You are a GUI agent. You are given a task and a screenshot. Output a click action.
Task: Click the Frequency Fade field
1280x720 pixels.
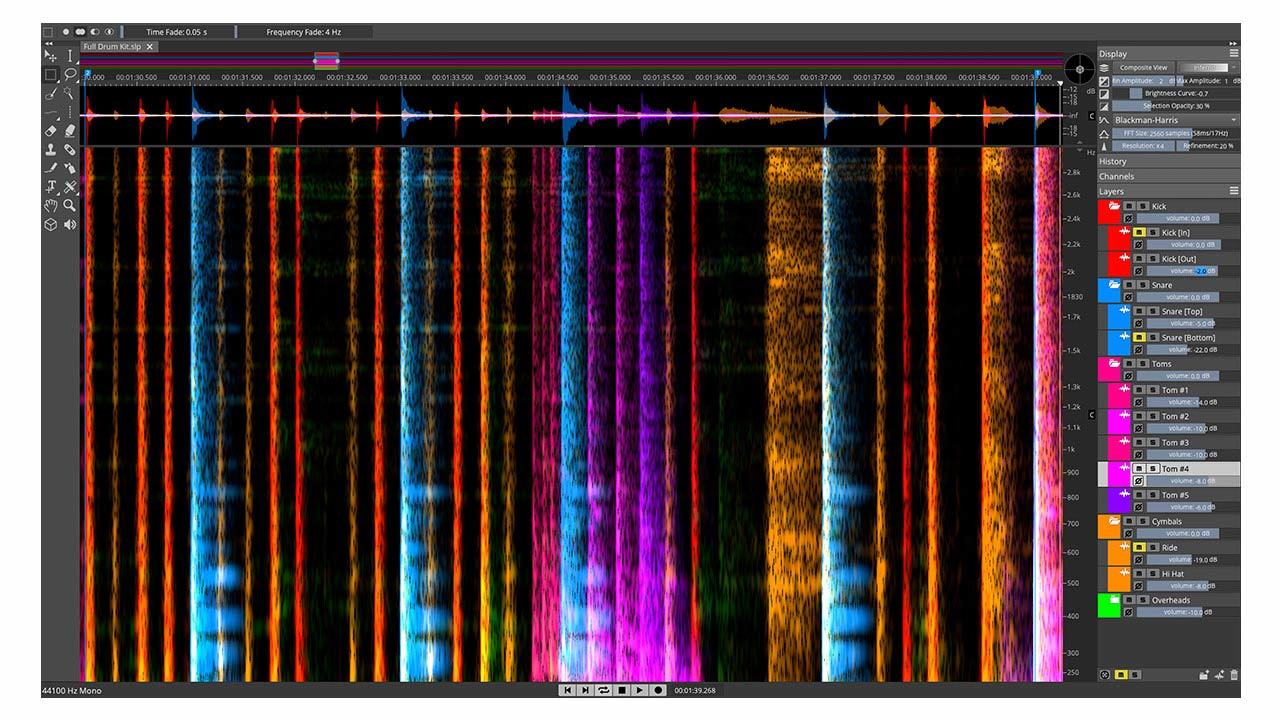304,32
